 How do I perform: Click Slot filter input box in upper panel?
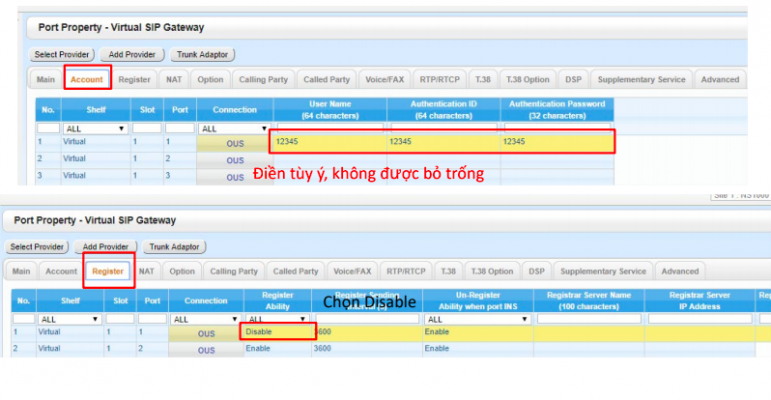click(x=146, y=128)
